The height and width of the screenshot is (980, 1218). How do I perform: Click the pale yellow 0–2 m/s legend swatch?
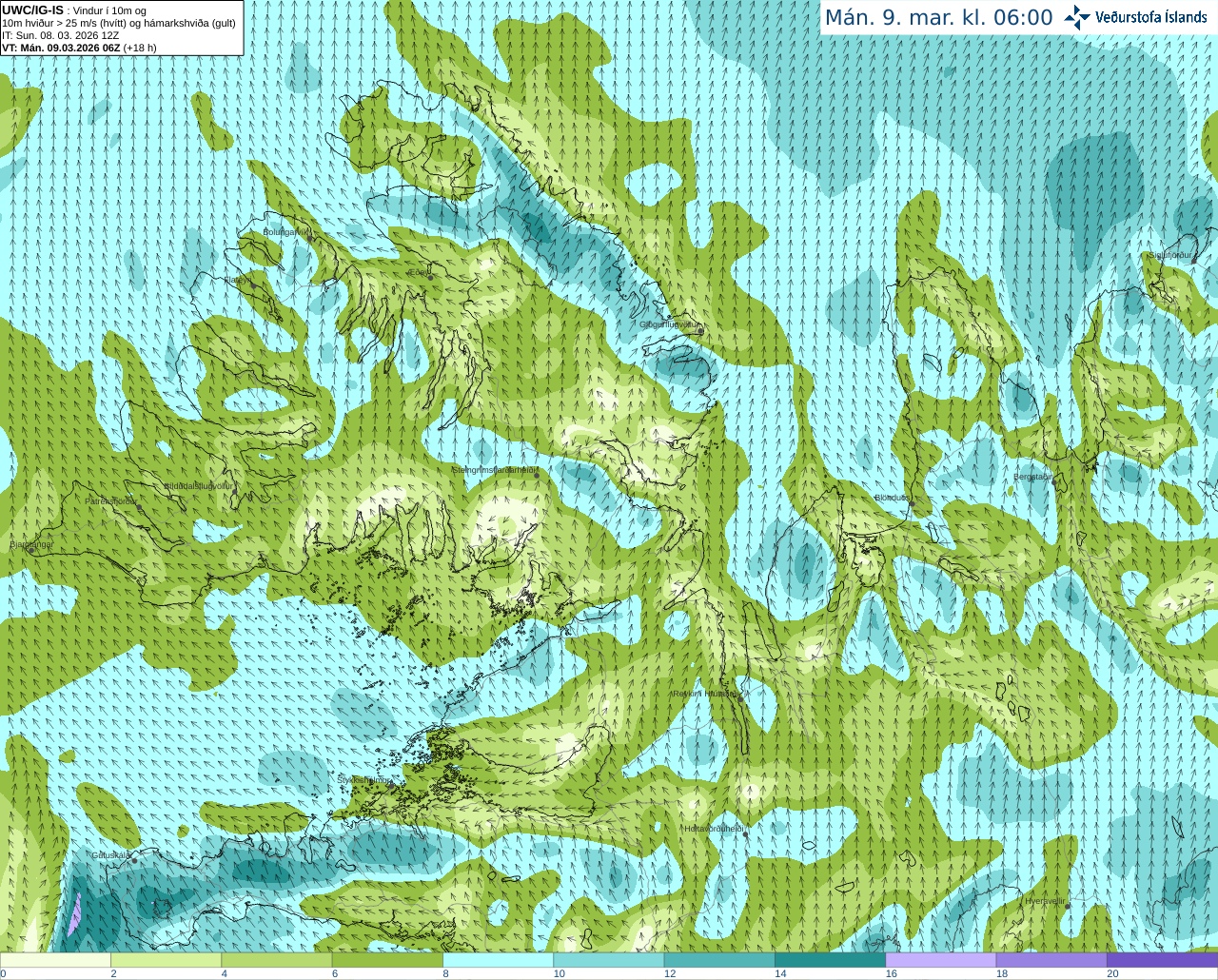(55, 960)
